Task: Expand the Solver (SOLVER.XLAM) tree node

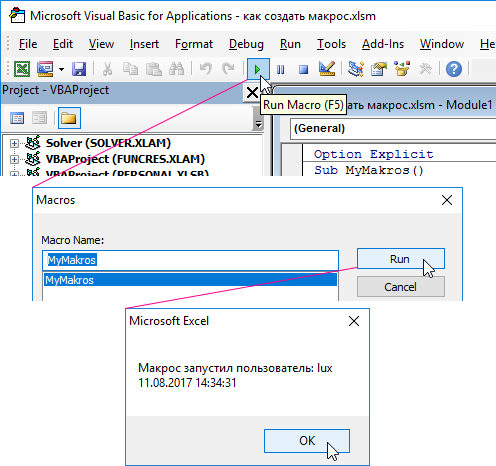Action: [14, 144]
